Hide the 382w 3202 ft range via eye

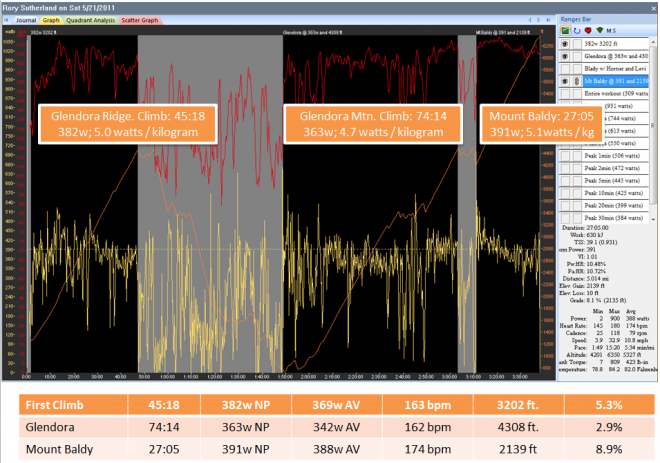[564, 45]
